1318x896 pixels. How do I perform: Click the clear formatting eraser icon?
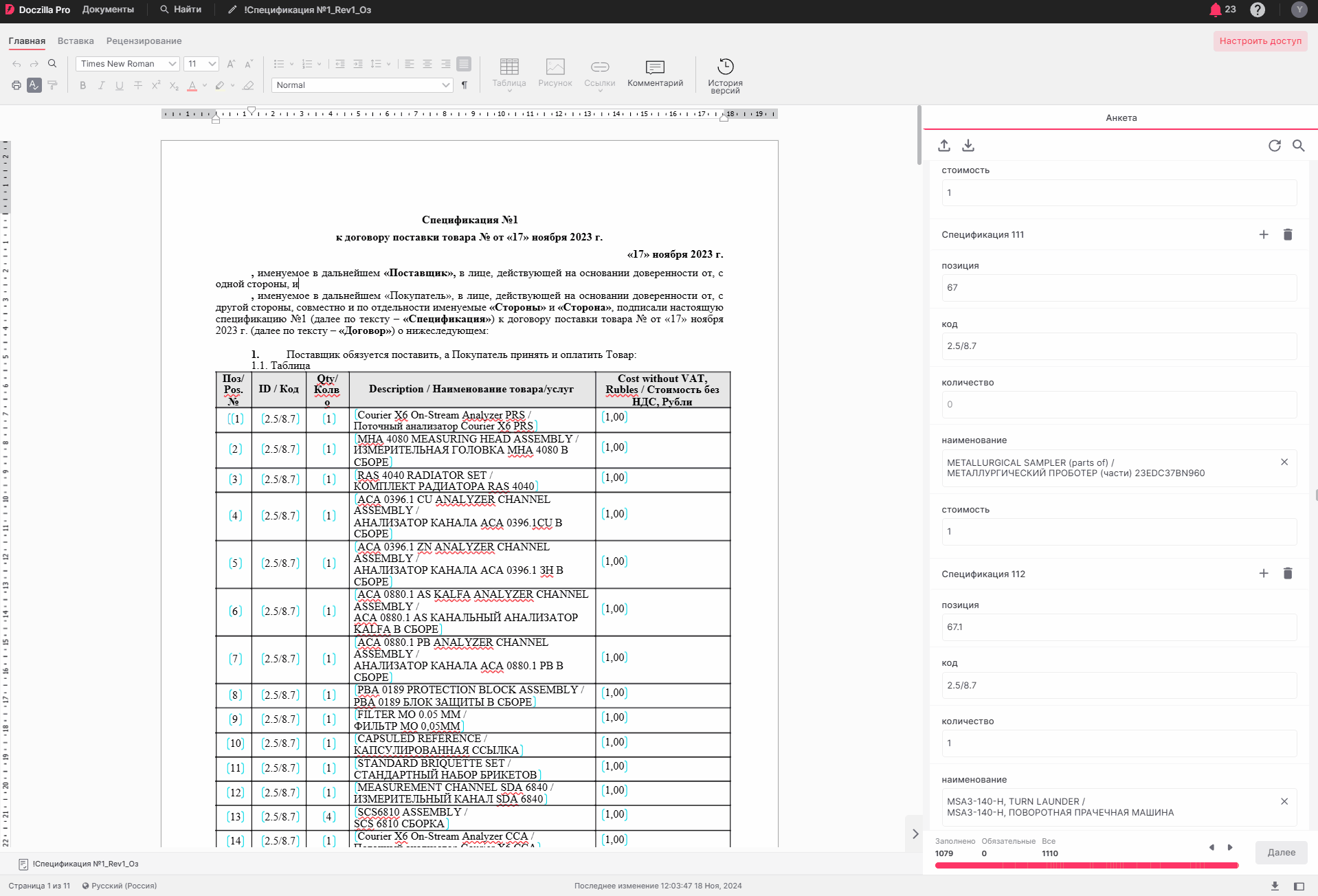tap(249, 85)
